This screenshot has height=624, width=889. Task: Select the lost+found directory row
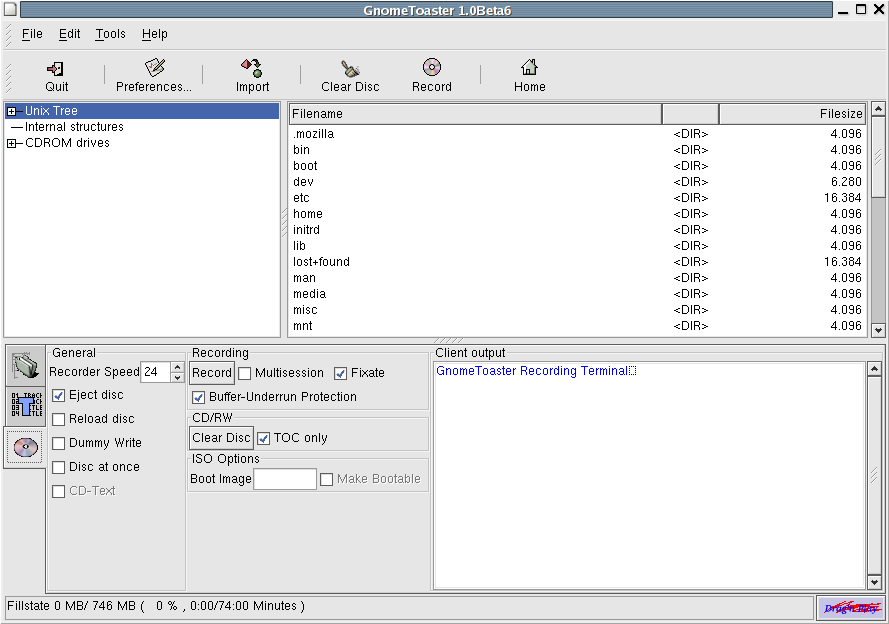tap(577, 262)
